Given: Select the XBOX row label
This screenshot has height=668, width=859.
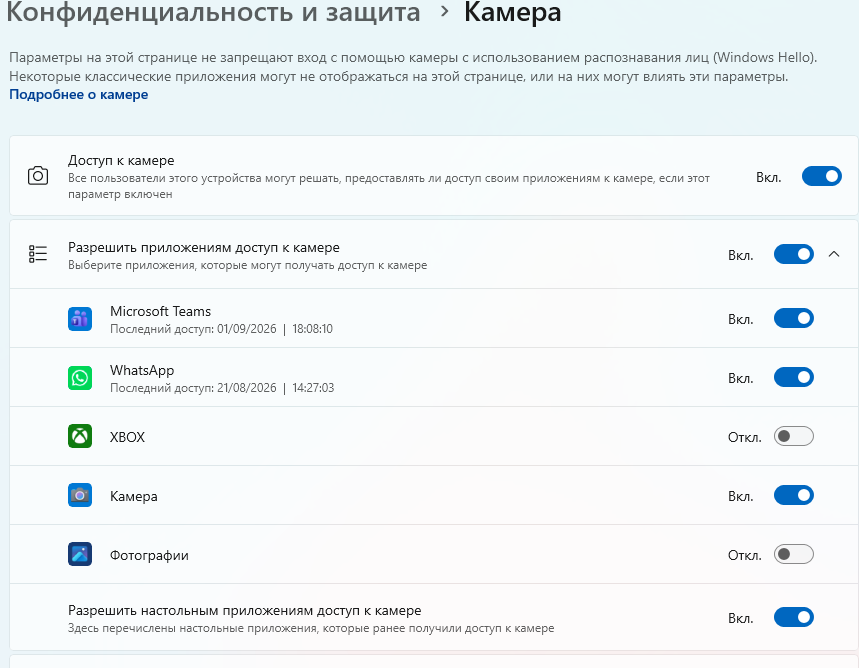Looking at the screenshot, I should [127, 437].
